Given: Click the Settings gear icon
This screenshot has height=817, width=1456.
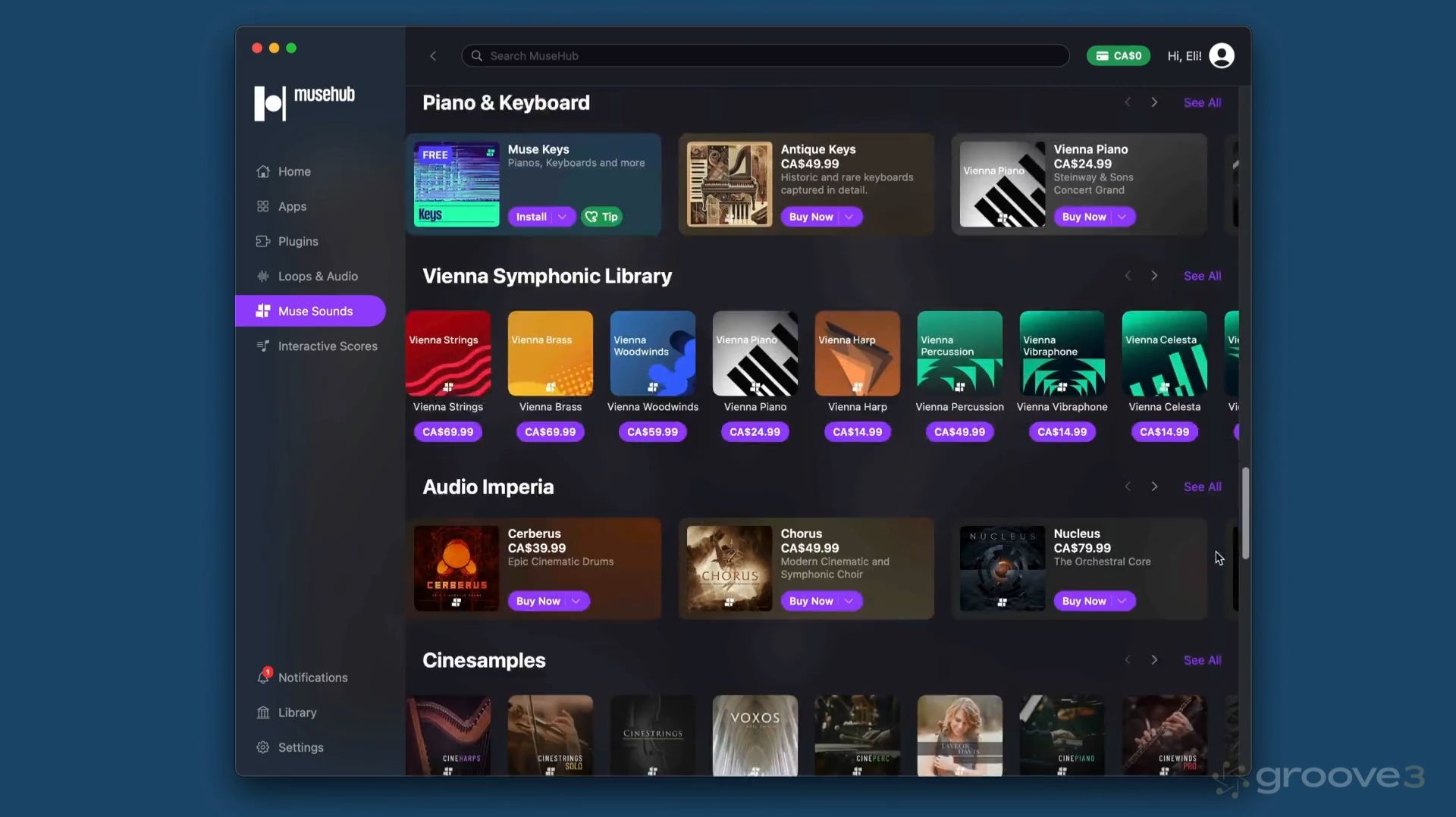Looking at the screenshot, I should pyautogui.click(x=263, y=747).
